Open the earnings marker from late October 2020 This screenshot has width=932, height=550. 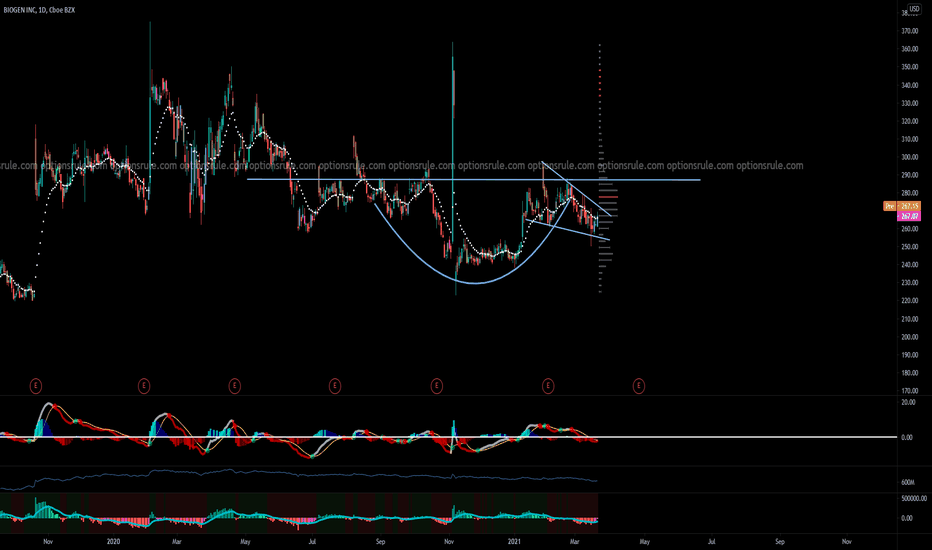click(436, 386)
